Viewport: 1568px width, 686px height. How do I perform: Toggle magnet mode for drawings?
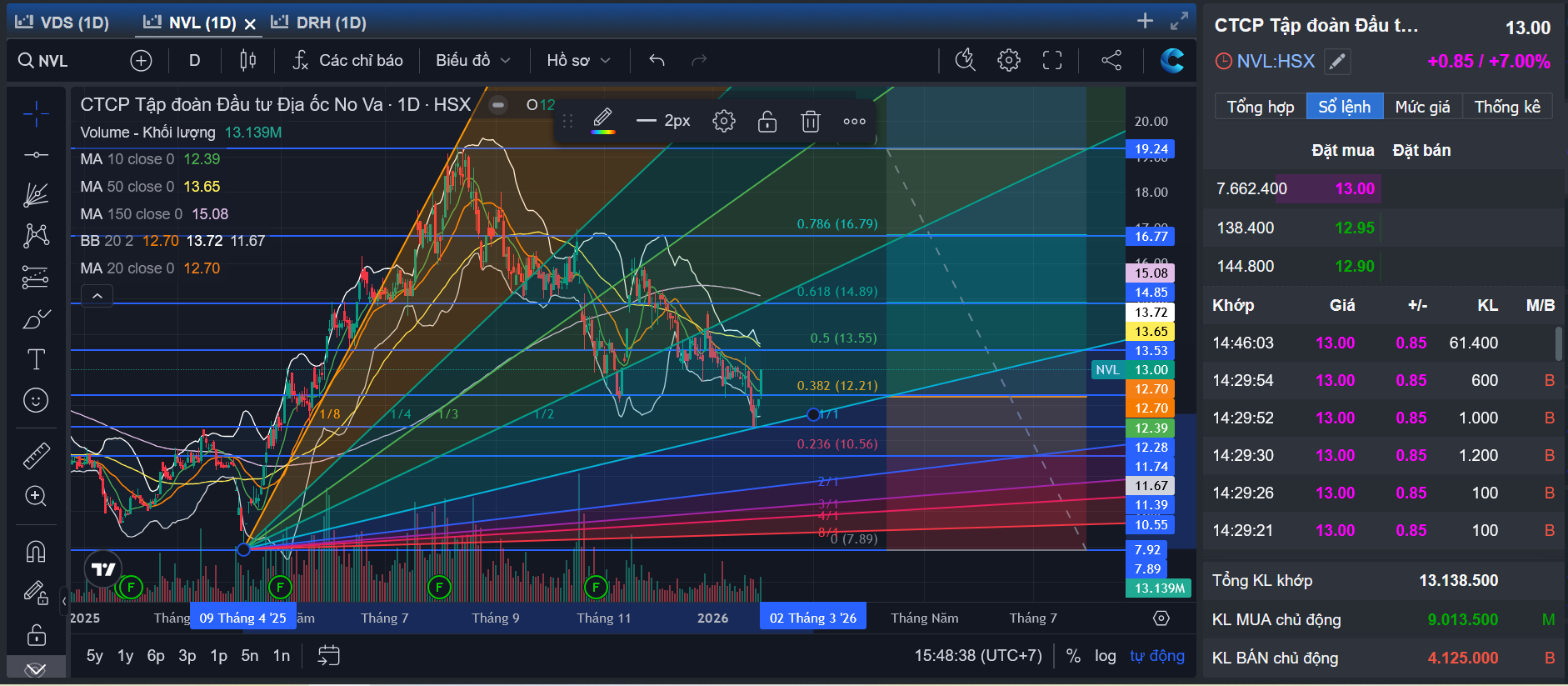click(x=36, y=552)
